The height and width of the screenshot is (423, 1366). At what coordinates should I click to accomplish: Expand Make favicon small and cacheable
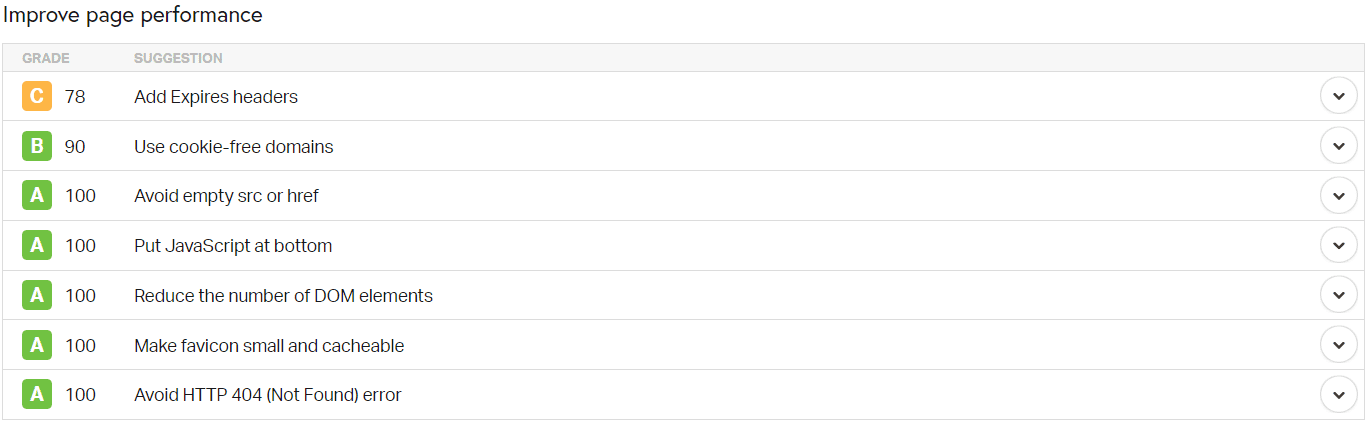pyautogui.click(x=1338, y=345)
